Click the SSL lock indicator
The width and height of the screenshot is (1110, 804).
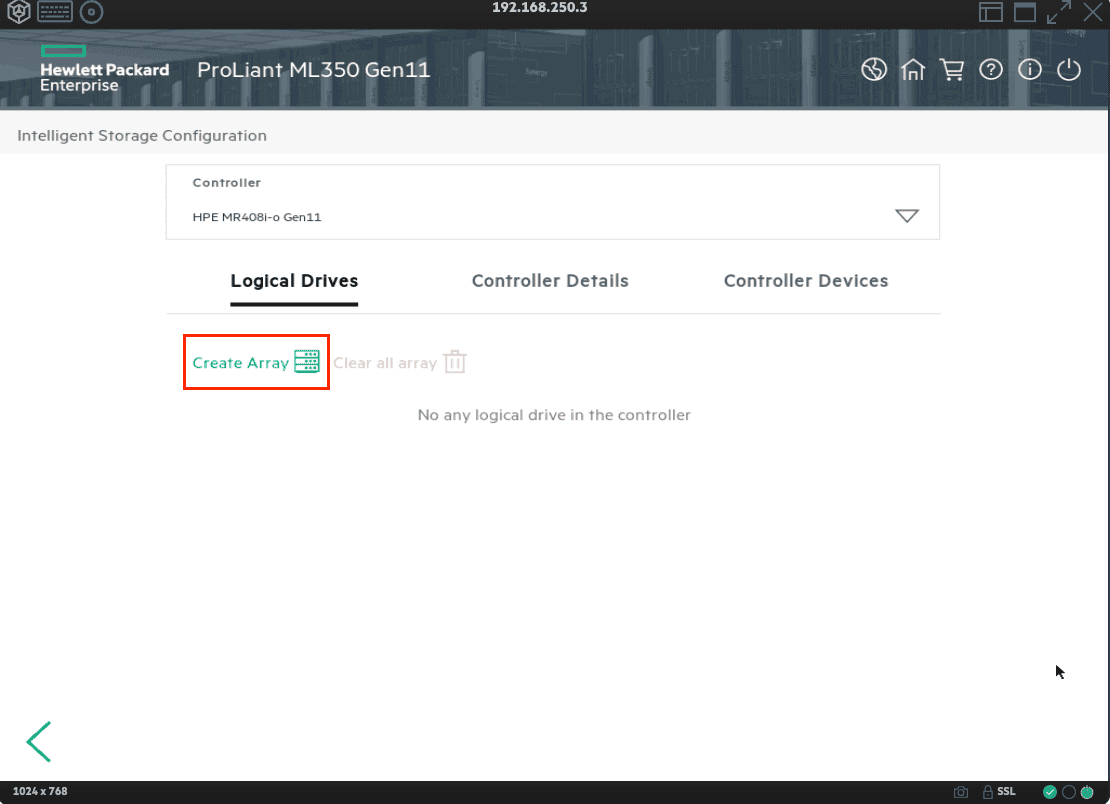coord(999,792)
